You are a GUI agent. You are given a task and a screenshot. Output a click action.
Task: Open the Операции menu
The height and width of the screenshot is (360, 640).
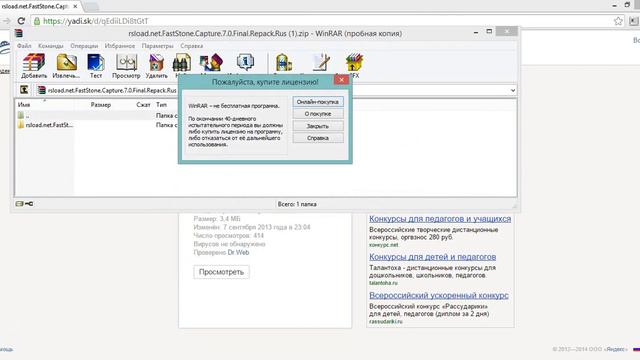coord(84,46)
